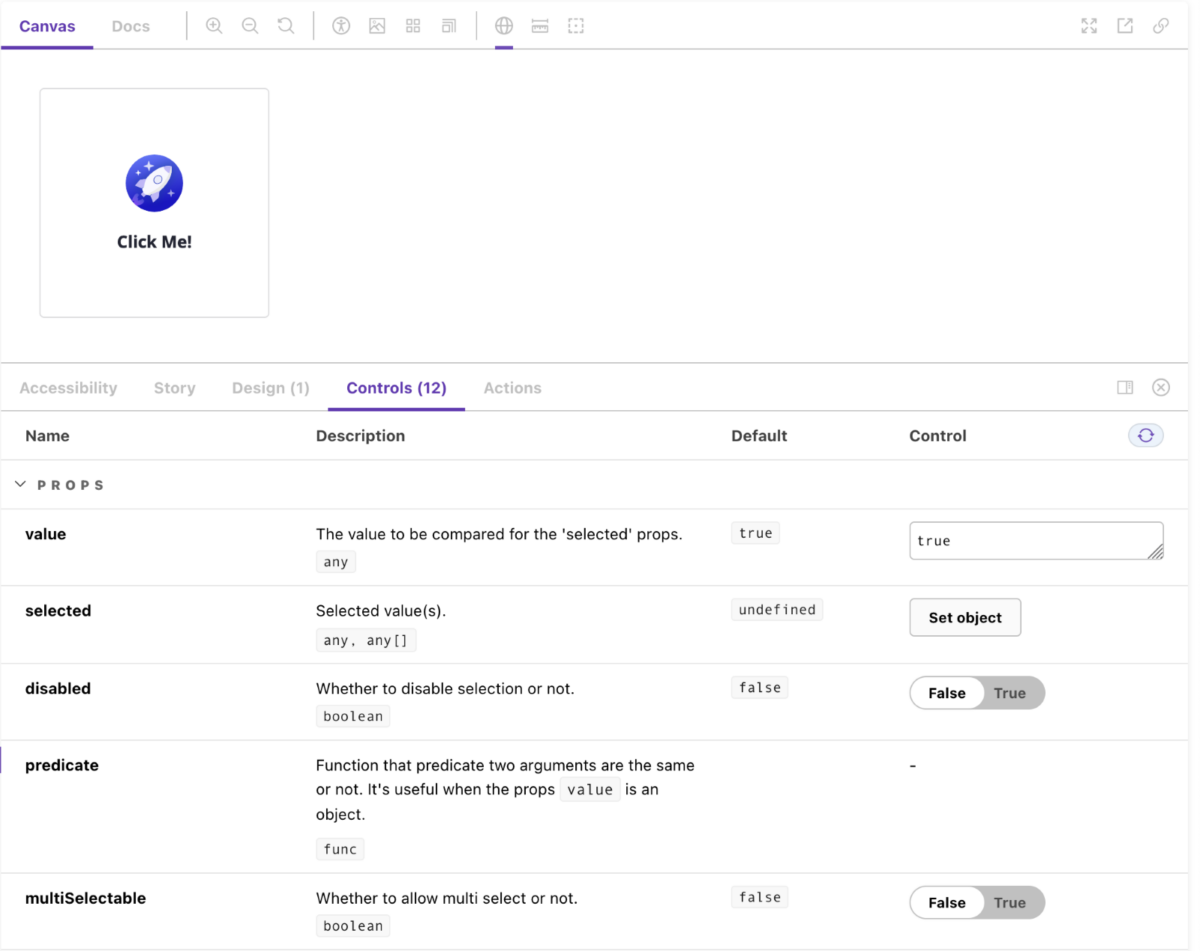Toggle the measure tool
This screenshot has width=1200, height=951.
(540, 25)
